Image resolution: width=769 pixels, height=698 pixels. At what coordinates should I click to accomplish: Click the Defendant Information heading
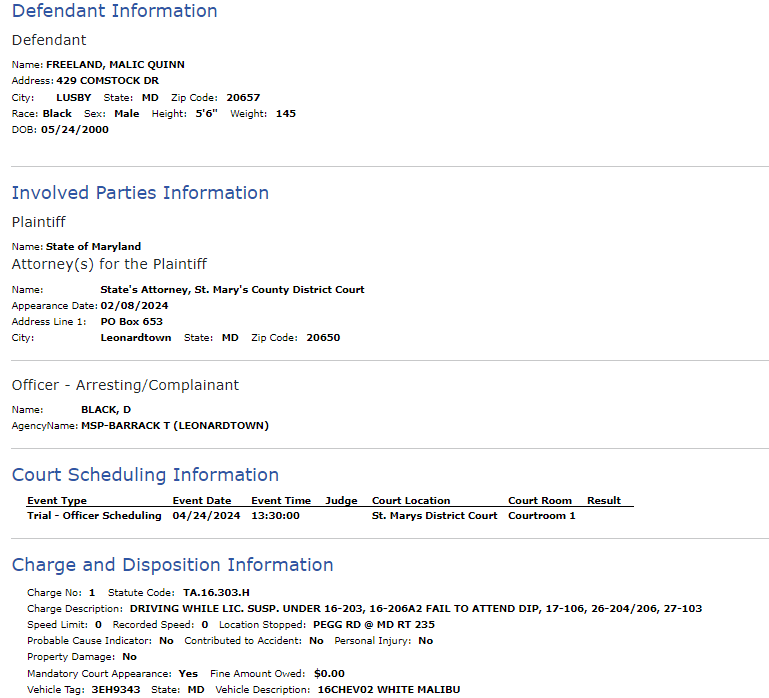114,12
